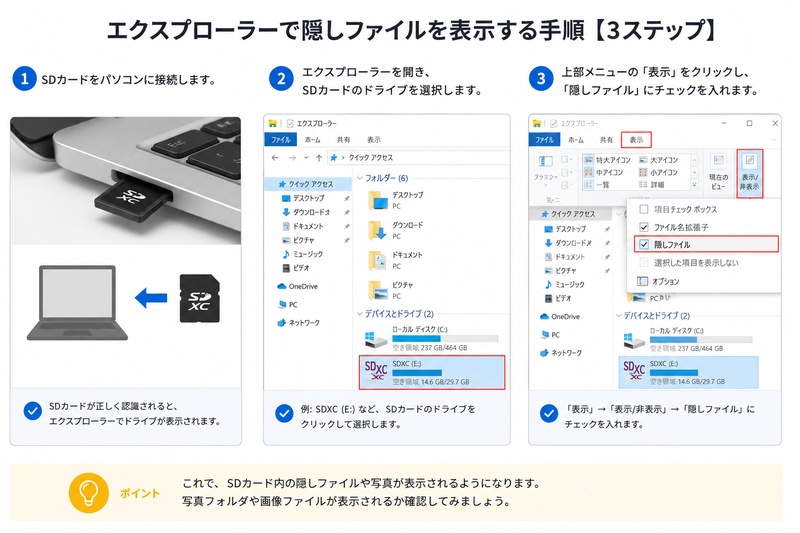Screen dimensions: 800x533
Task: Select ローカル ディスク (C:) drive in step 3 window
Action: 688,339
